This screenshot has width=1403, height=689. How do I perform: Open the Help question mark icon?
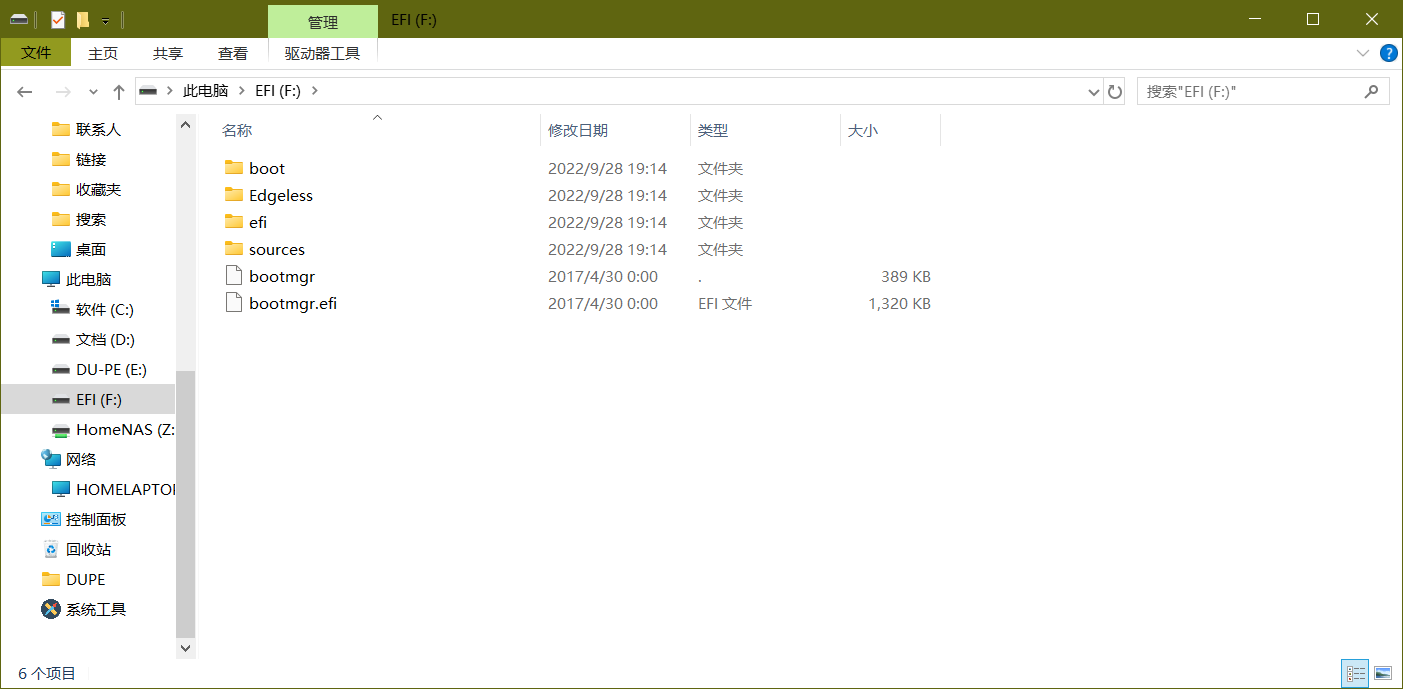tap(1388, 53)
